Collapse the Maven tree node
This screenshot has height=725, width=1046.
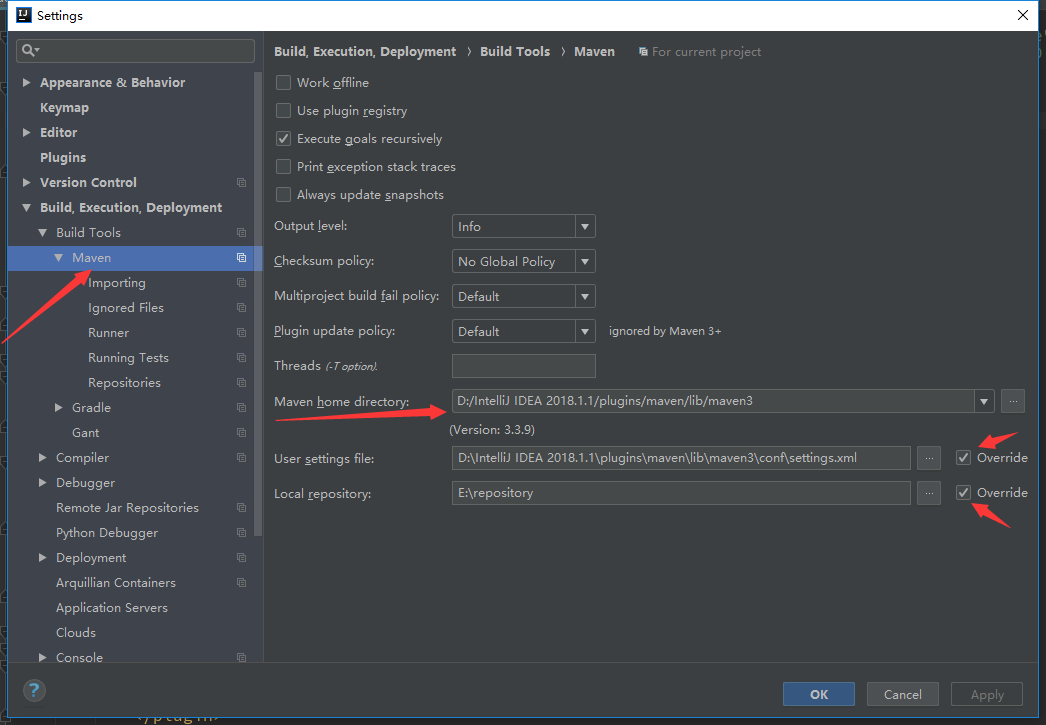coord(59,257)
